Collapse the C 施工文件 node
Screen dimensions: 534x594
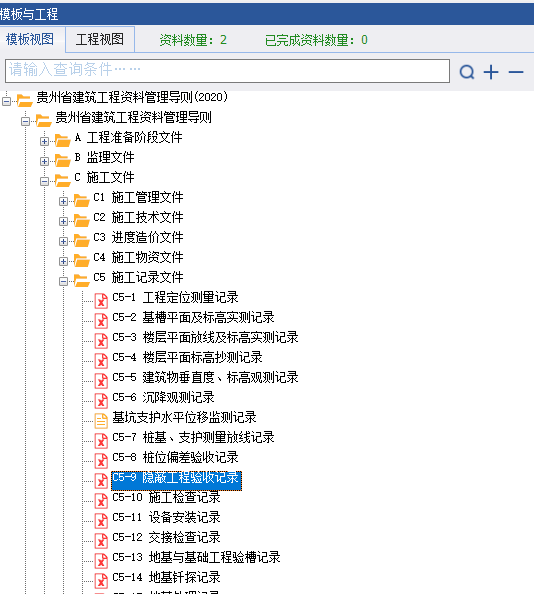(x=44, y=181)
